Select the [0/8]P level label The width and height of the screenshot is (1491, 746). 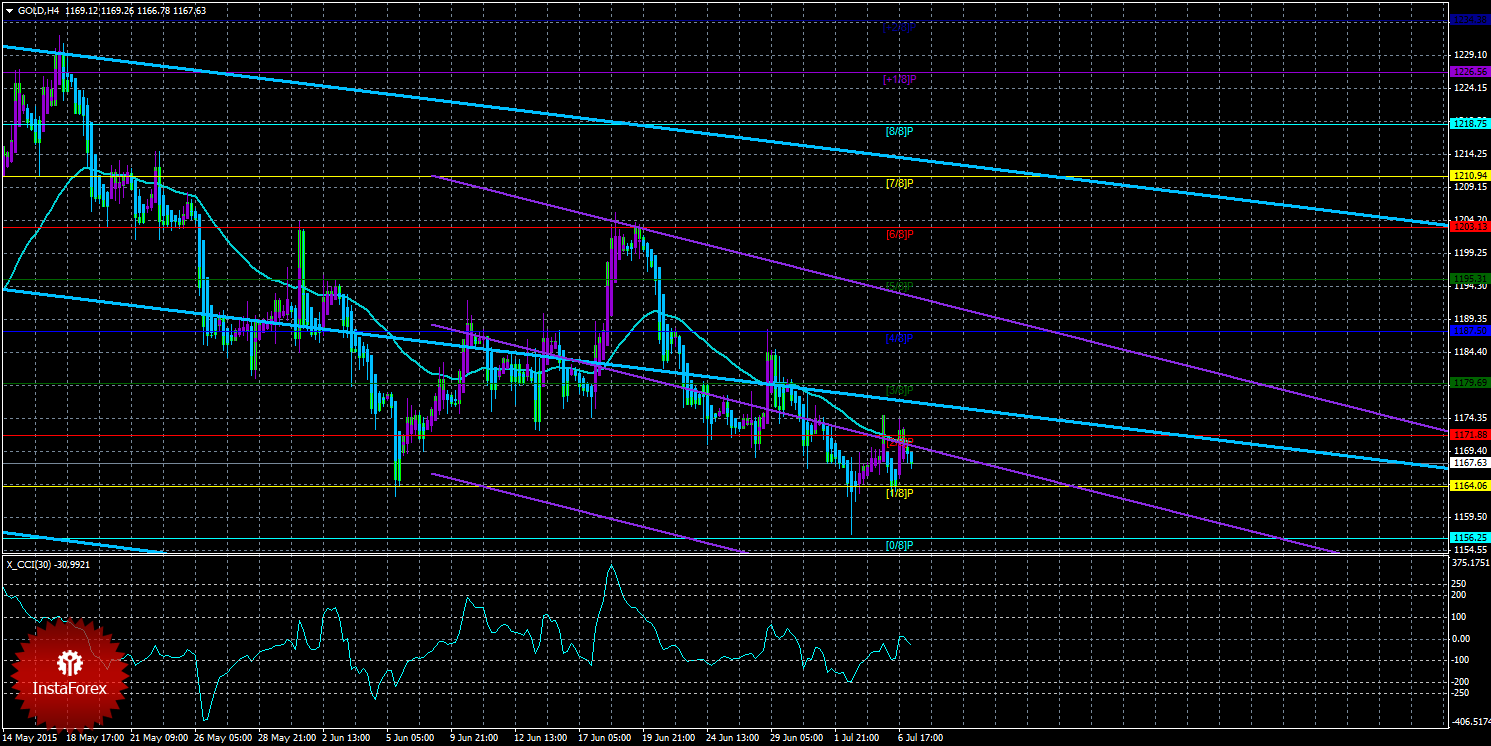[x=900, y=545]
